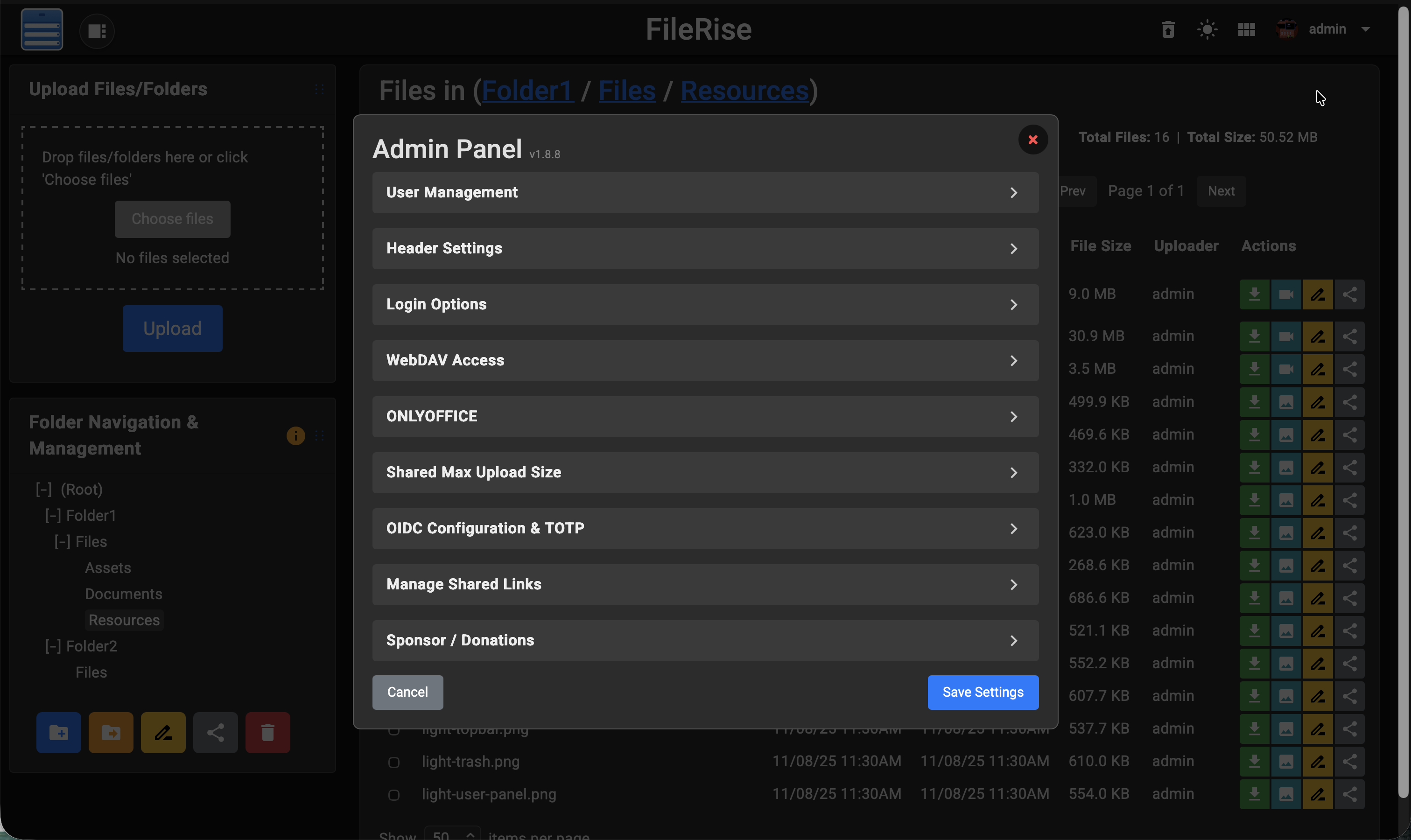Click the create new folder icon
1411x840 pixels.
click(59, 733)
